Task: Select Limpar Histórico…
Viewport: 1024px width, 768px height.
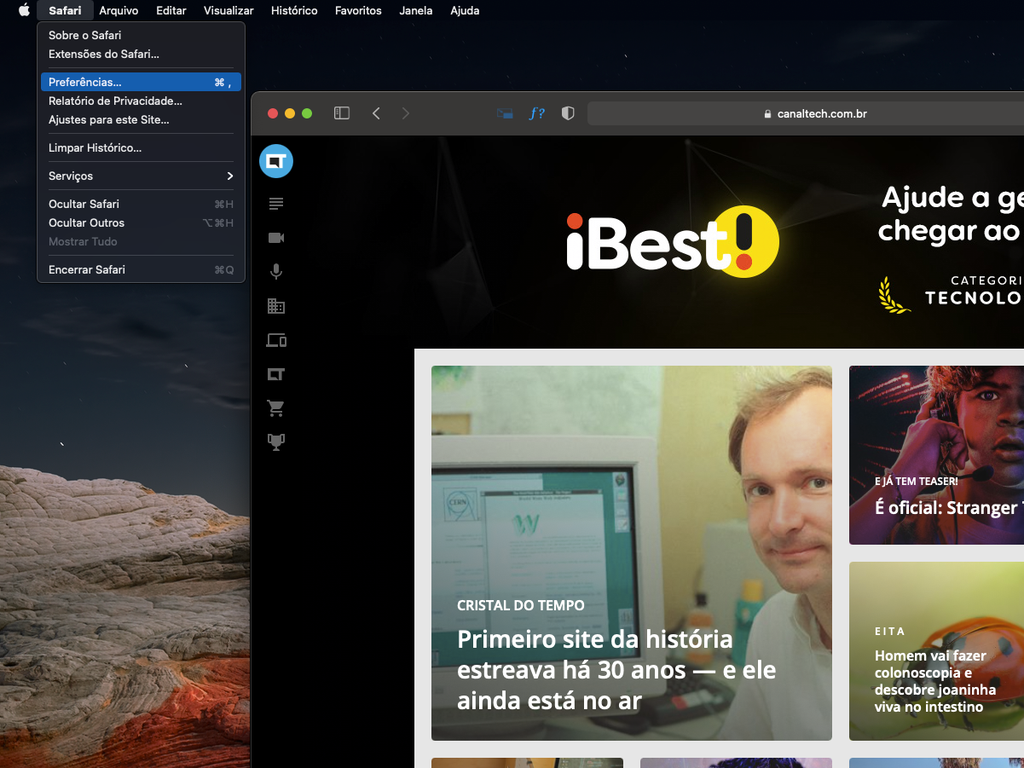Action: (x=141, y=148)
